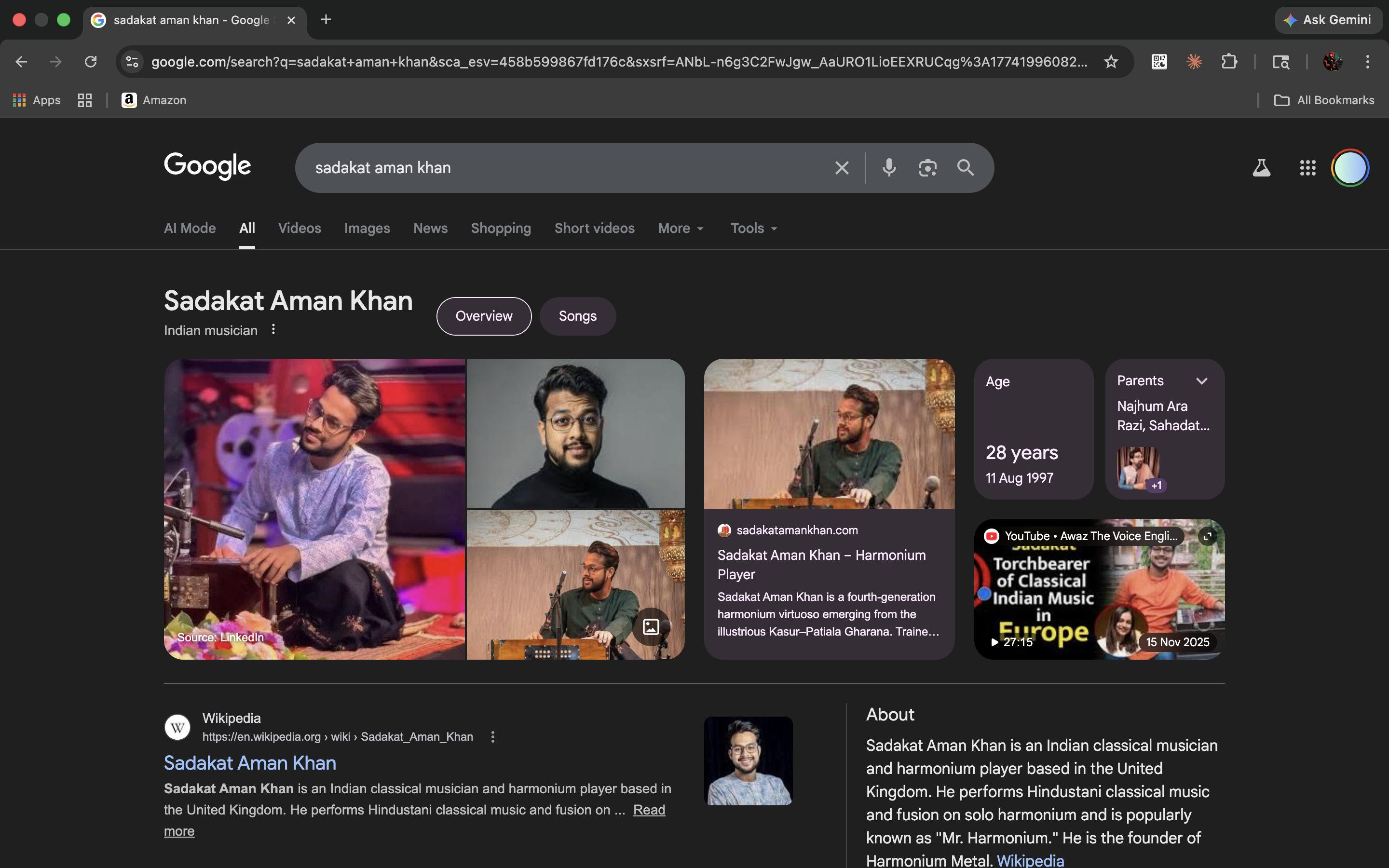The width and height of the screenshot is (1389, 868).
Task: Open Search Labs via the flask icon
Action: [x=1261, y=168]
